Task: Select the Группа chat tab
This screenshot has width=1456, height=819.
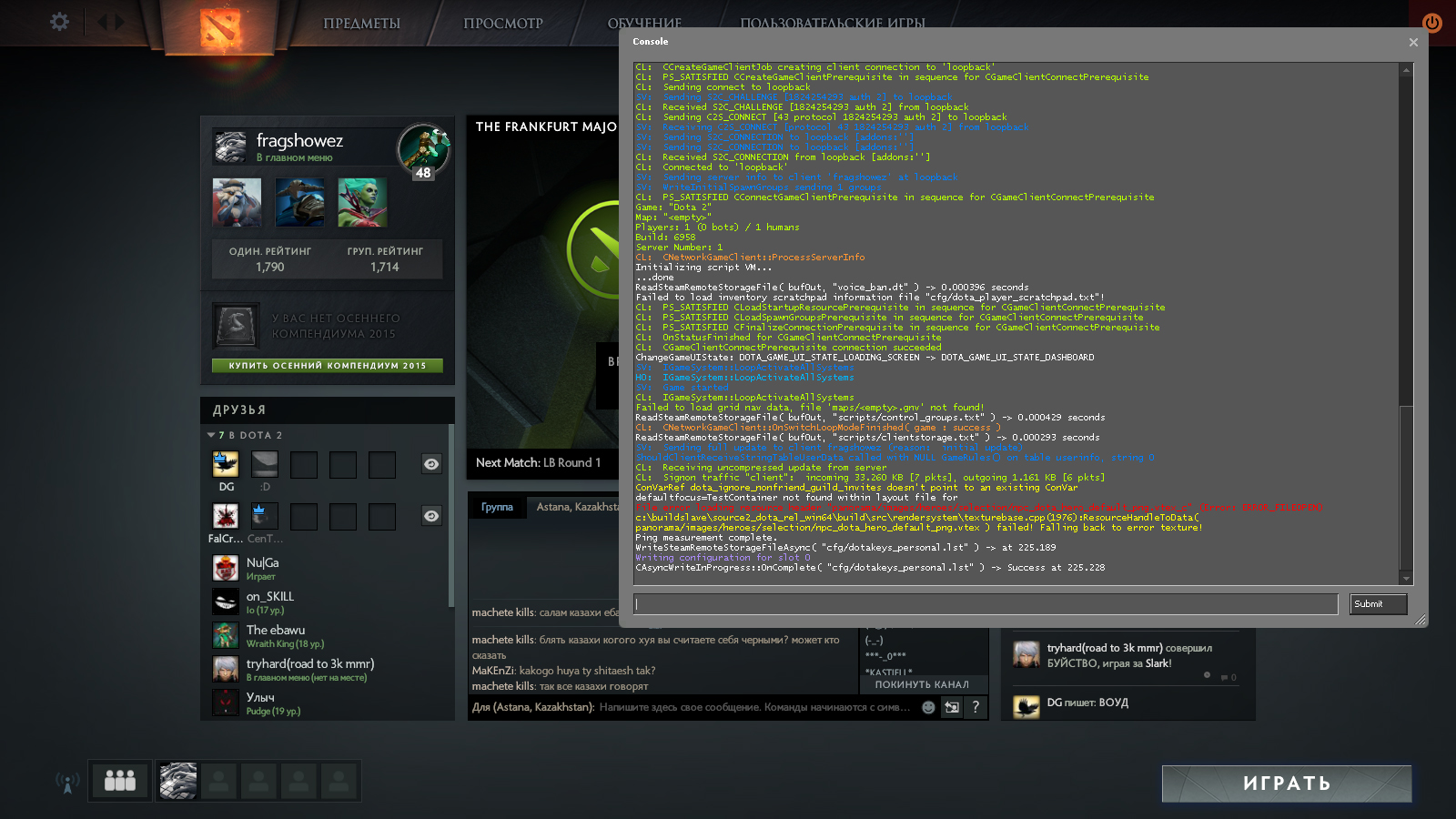Action: tap(497, 507)
